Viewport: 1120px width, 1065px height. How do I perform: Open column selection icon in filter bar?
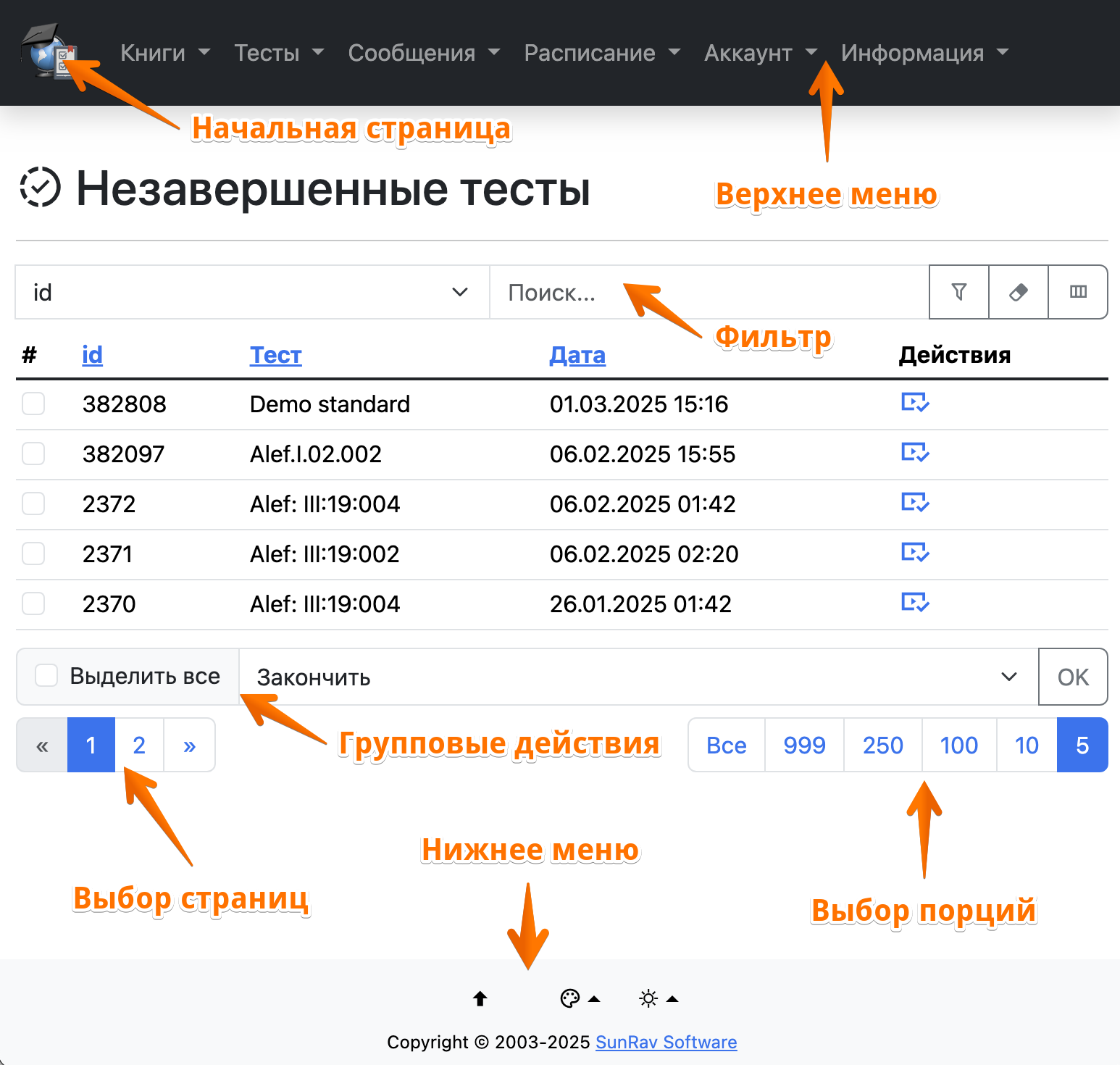click(x=1078, y=292)
